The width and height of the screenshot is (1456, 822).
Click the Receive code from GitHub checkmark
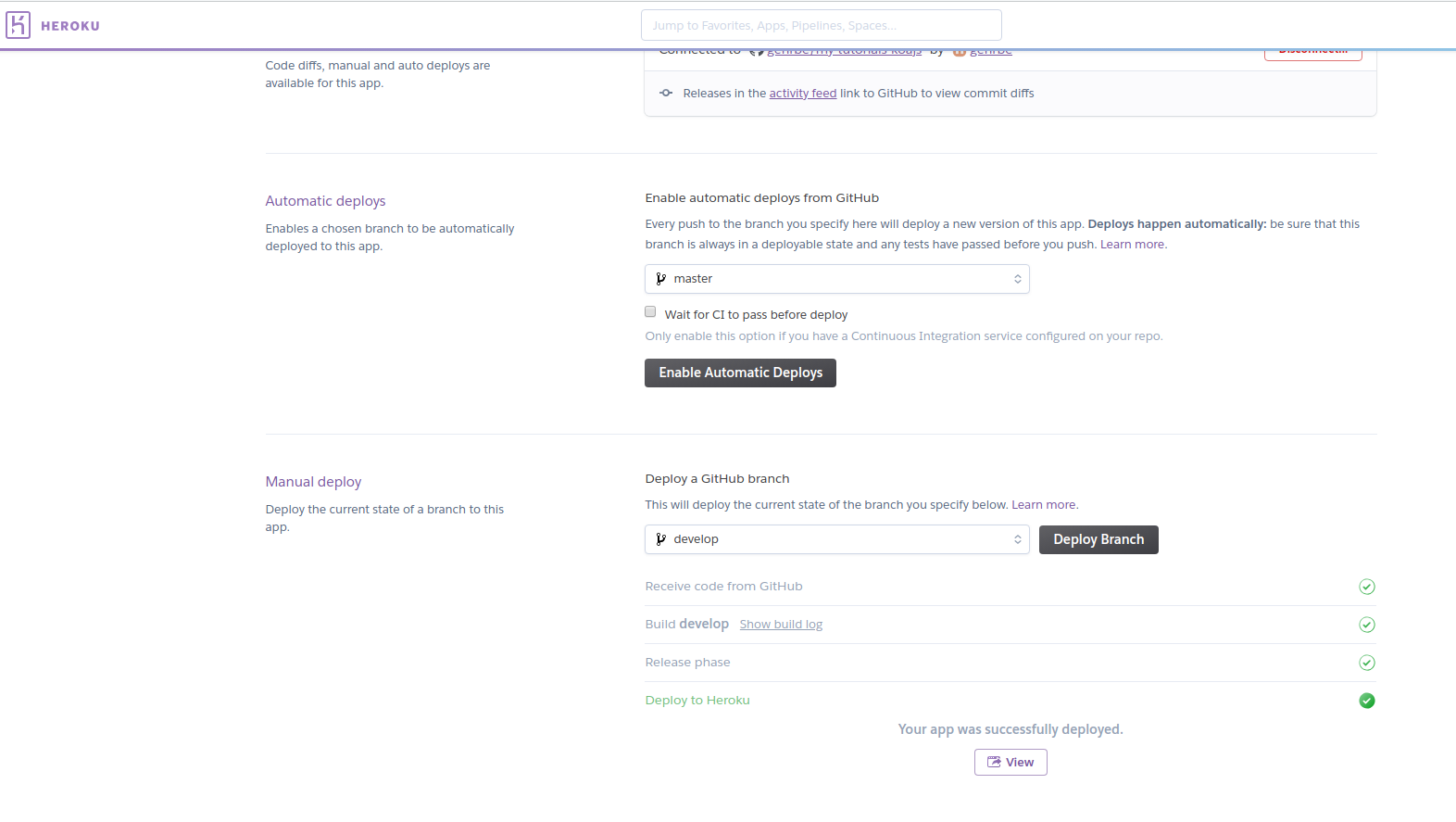pos(1366,587)
